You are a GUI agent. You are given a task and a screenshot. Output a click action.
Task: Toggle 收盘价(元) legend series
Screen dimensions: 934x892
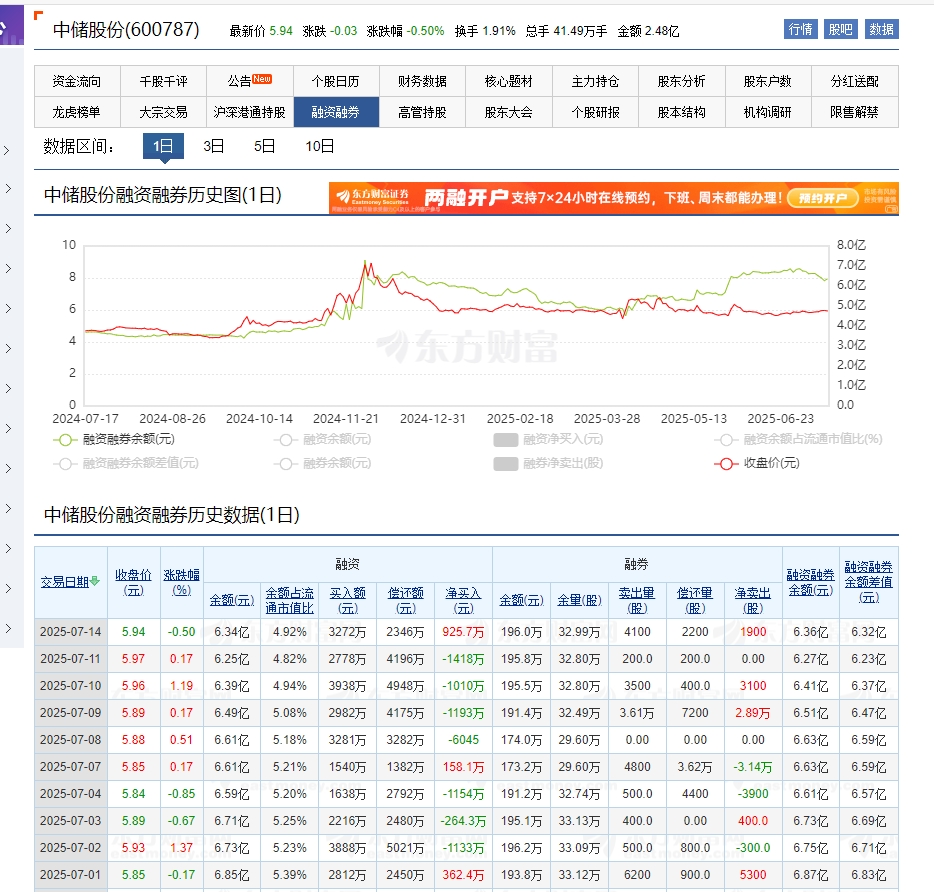tap(756, 464)
